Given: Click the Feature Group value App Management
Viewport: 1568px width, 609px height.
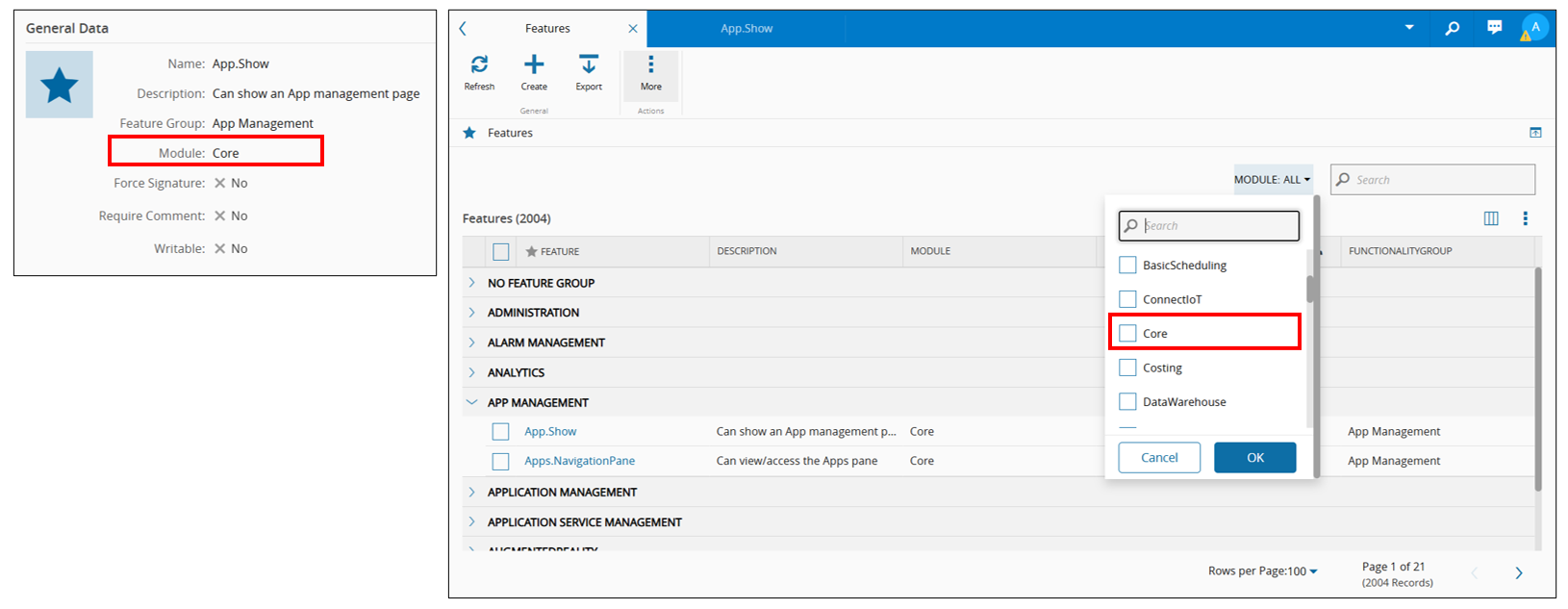Looking at the screenshot, I should pyautogui.click(x=263, y=123).
